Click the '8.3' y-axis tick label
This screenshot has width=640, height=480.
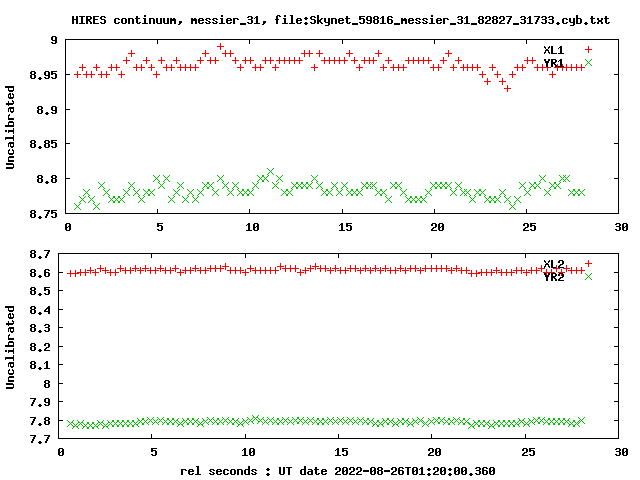(x=40, y=328)
